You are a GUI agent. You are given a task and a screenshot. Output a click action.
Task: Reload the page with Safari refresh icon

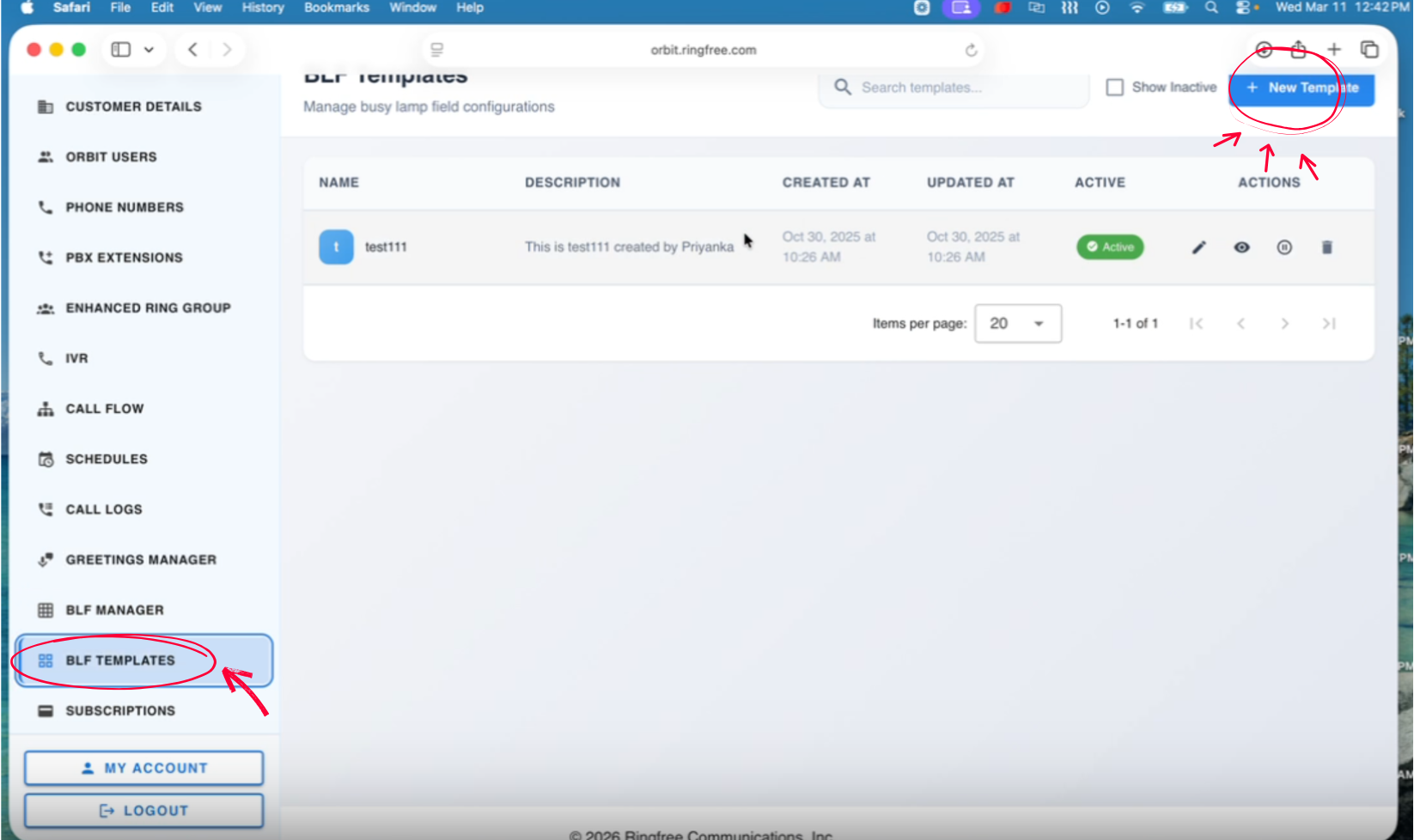pyautogui.click(x=971, y=50)
